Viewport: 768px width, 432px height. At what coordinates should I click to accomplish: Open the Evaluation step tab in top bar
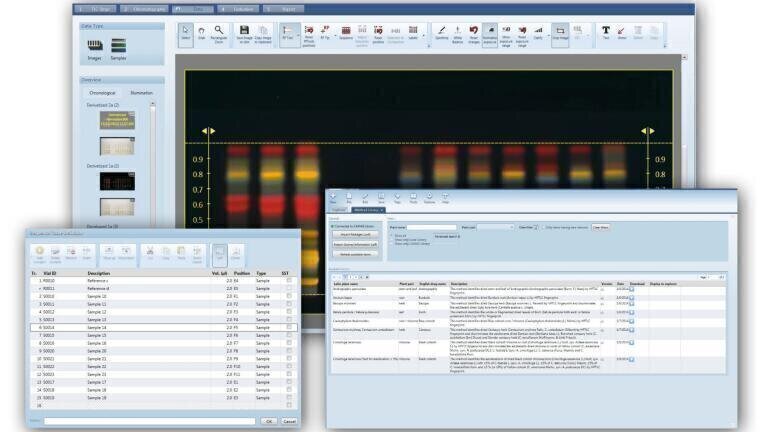point(240,9)
